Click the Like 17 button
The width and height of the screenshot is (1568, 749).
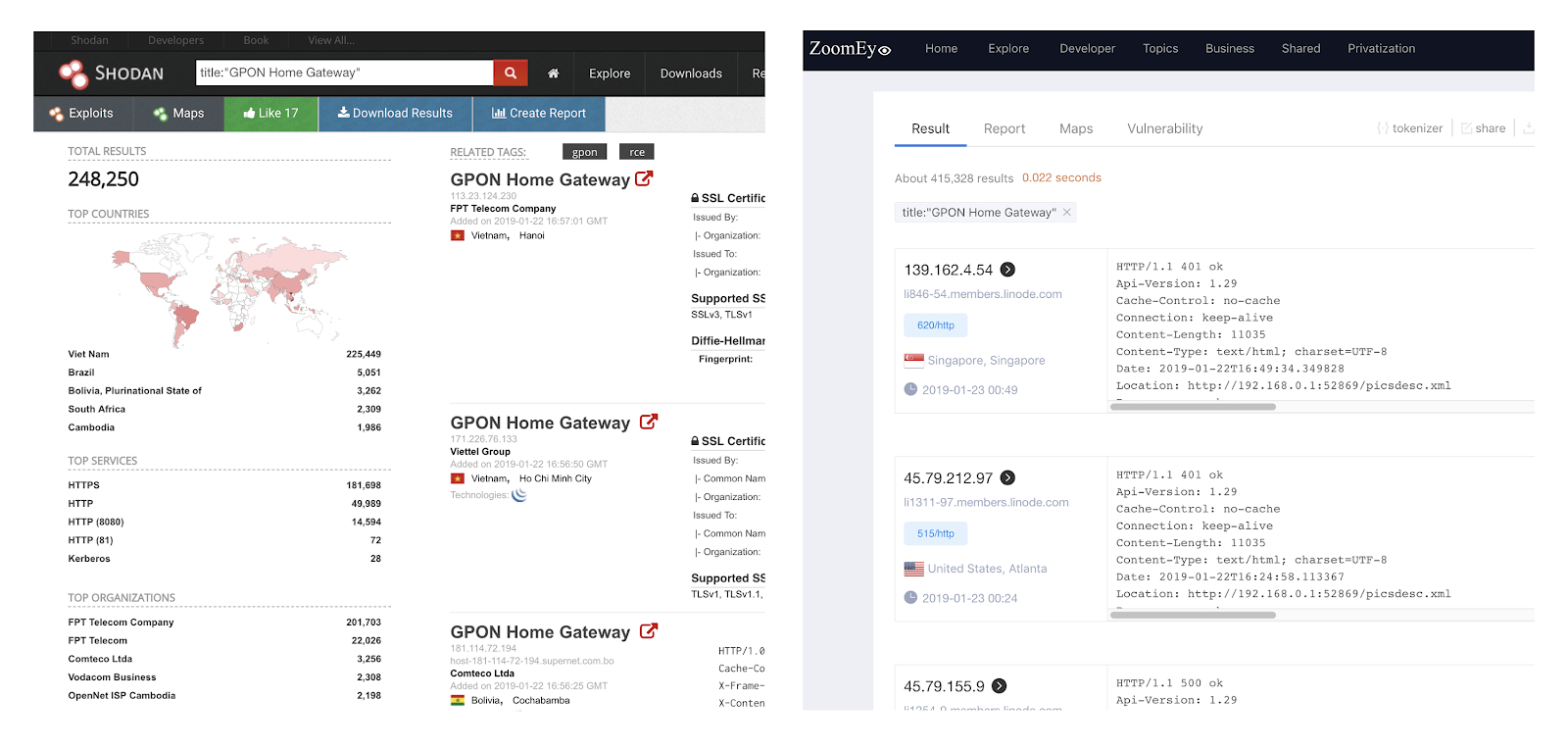[270, 114]
